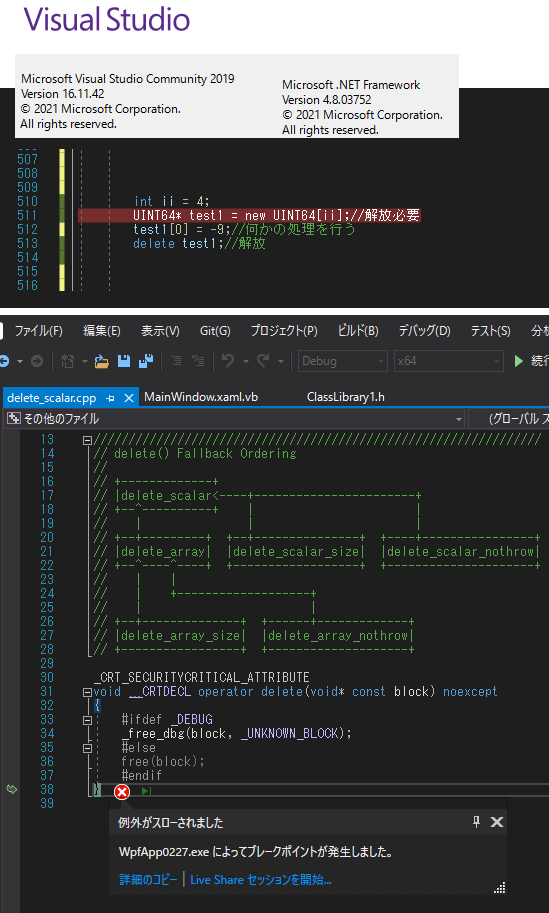Open the ファイル(F) menu
Screen dimensions: 549x913
pos(38,331)
